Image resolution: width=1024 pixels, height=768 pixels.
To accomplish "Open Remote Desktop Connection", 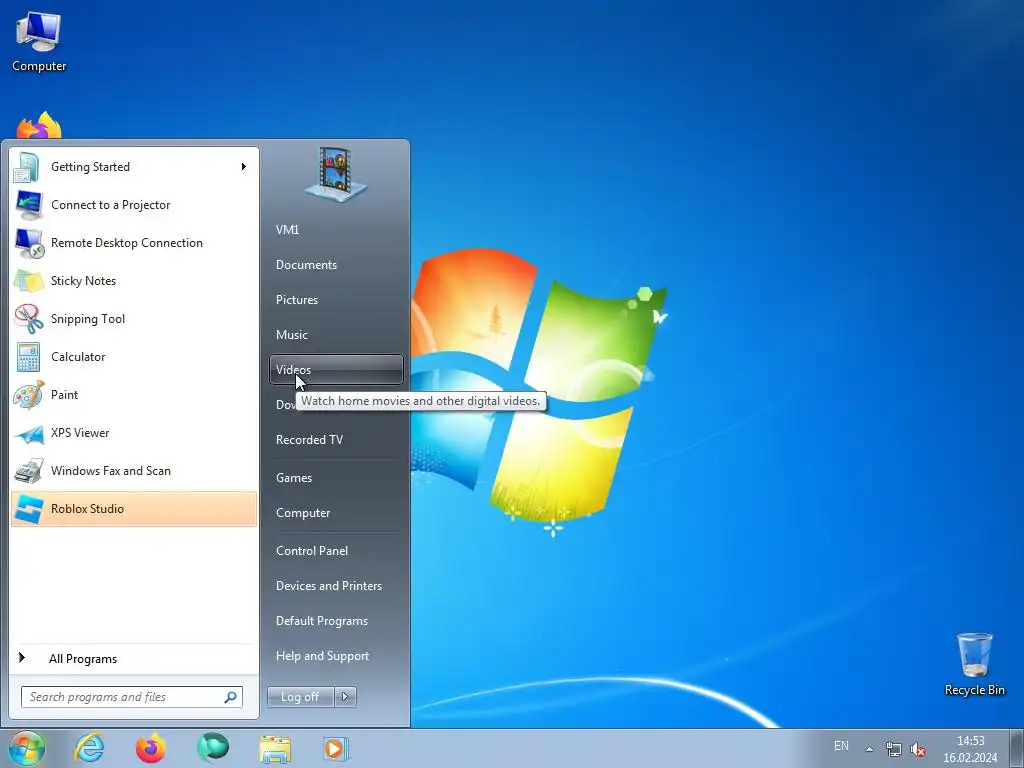I will (134, 243).
